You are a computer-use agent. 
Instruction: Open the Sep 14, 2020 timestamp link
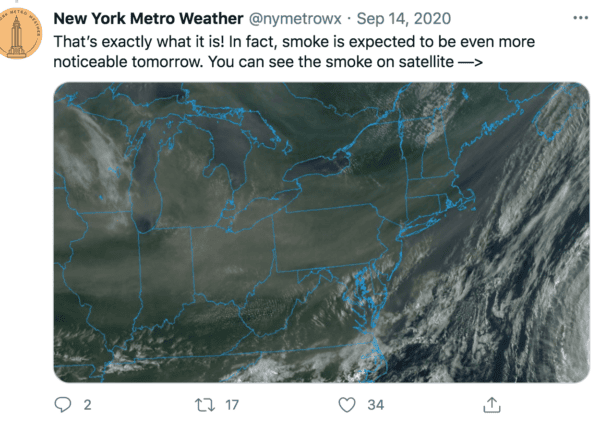[404, 19]
